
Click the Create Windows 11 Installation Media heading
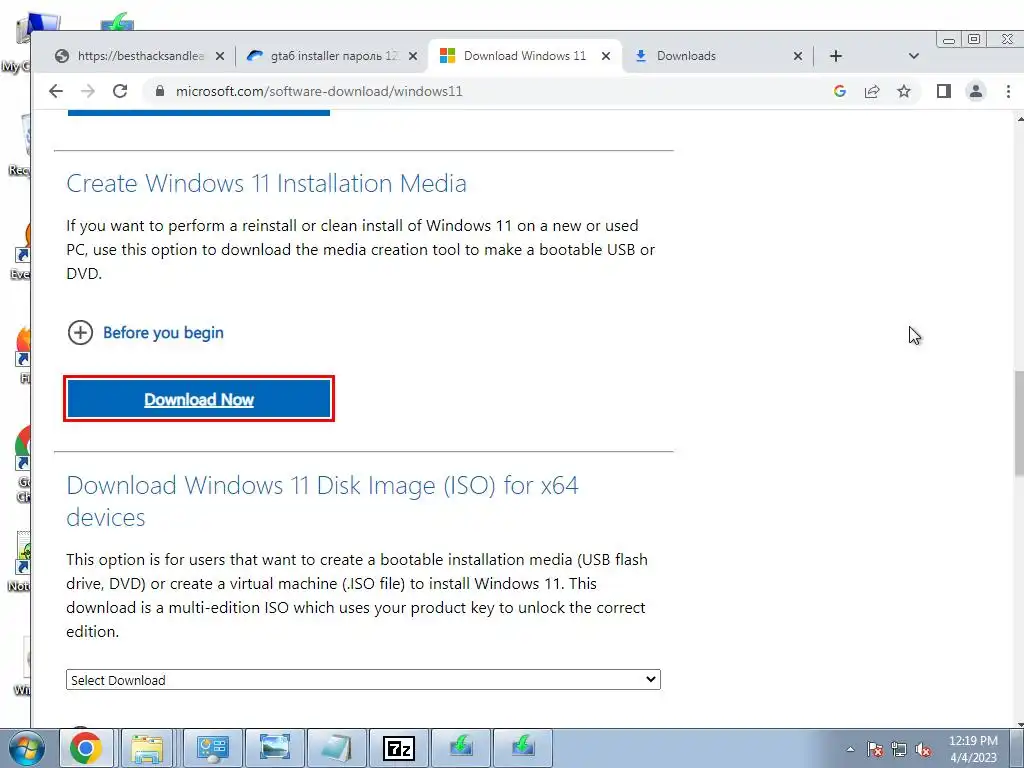(266, 184)
